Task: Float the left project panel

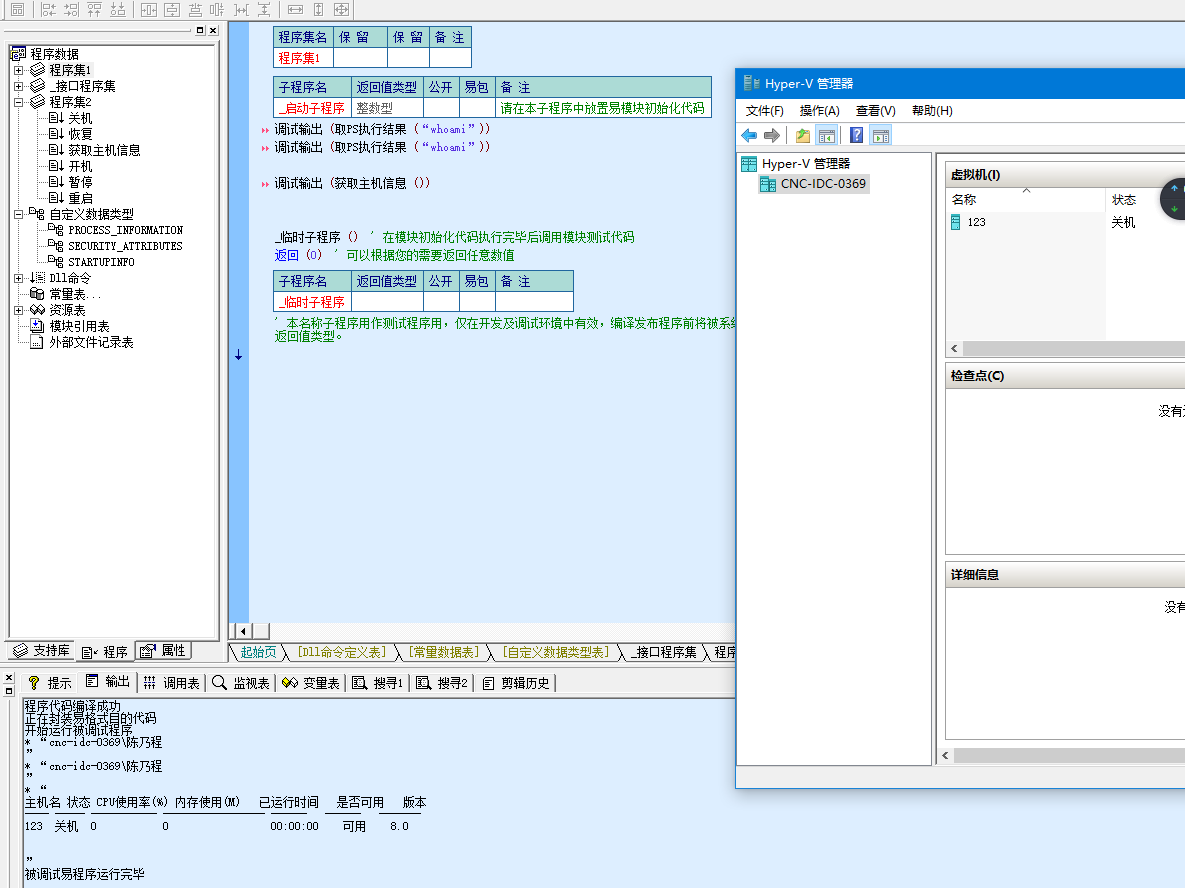Action: (200, 30)
